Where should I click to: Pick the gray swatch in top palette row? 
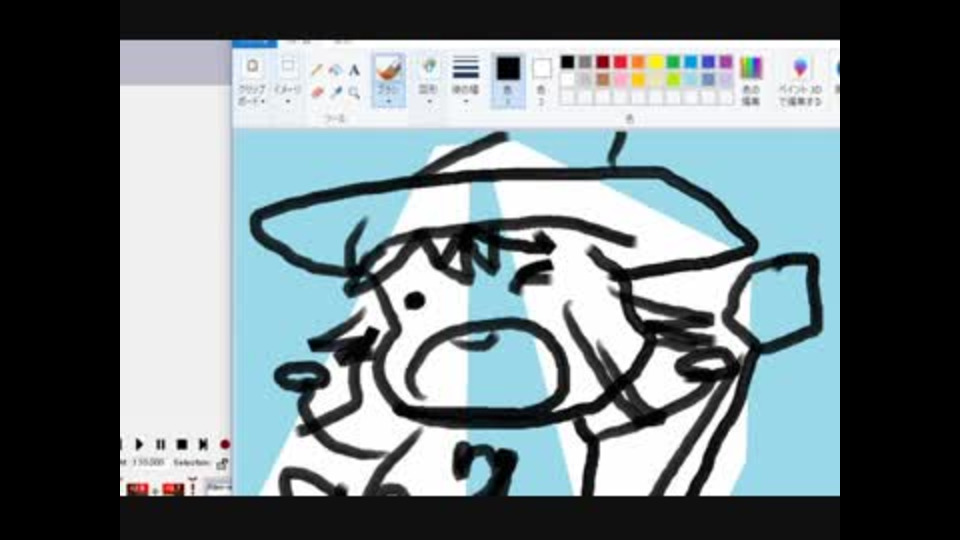click(x=585, y=62)
